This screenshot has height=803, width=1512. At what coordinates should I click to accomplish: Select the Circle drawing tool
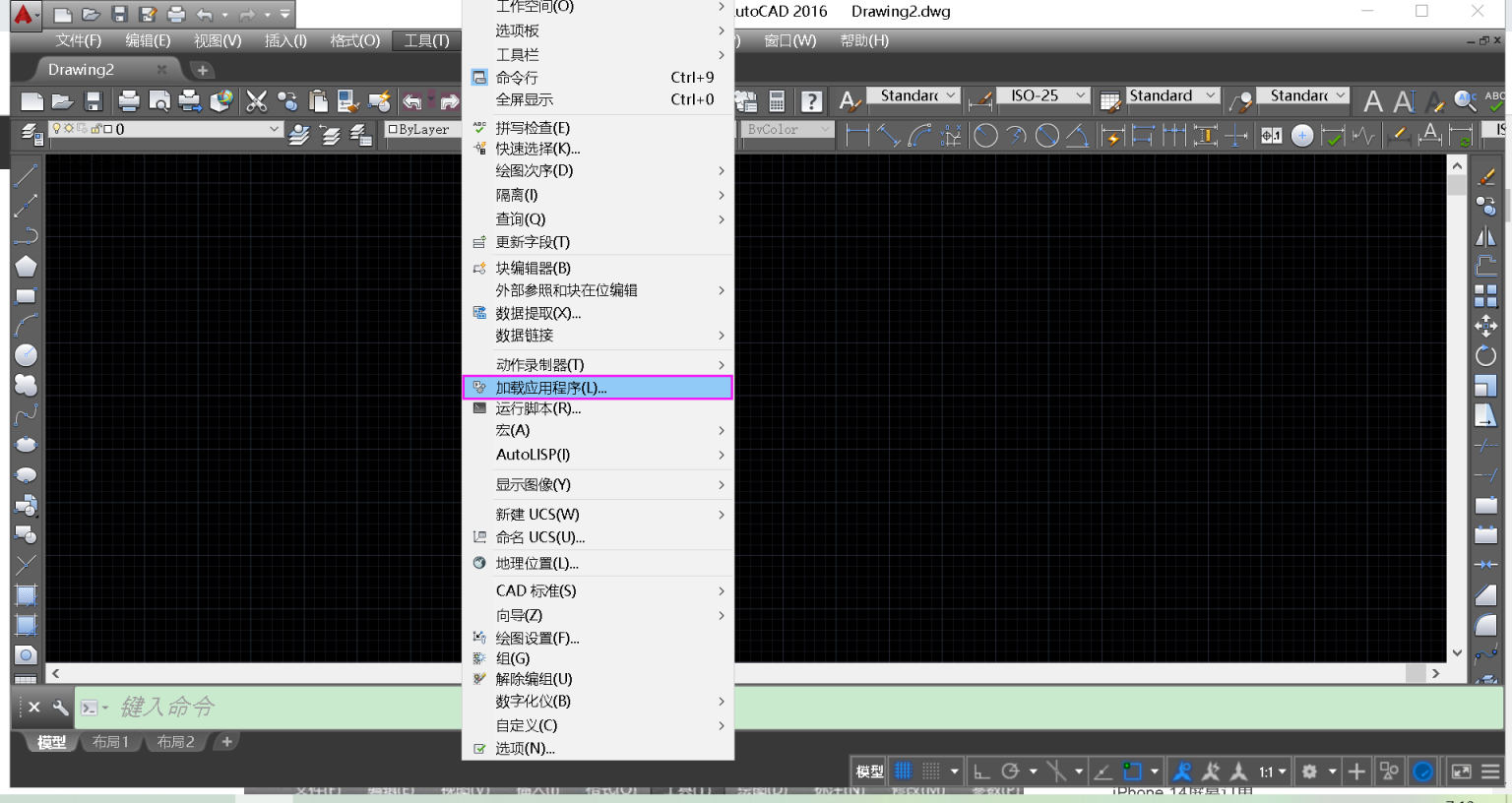point(27,354)
